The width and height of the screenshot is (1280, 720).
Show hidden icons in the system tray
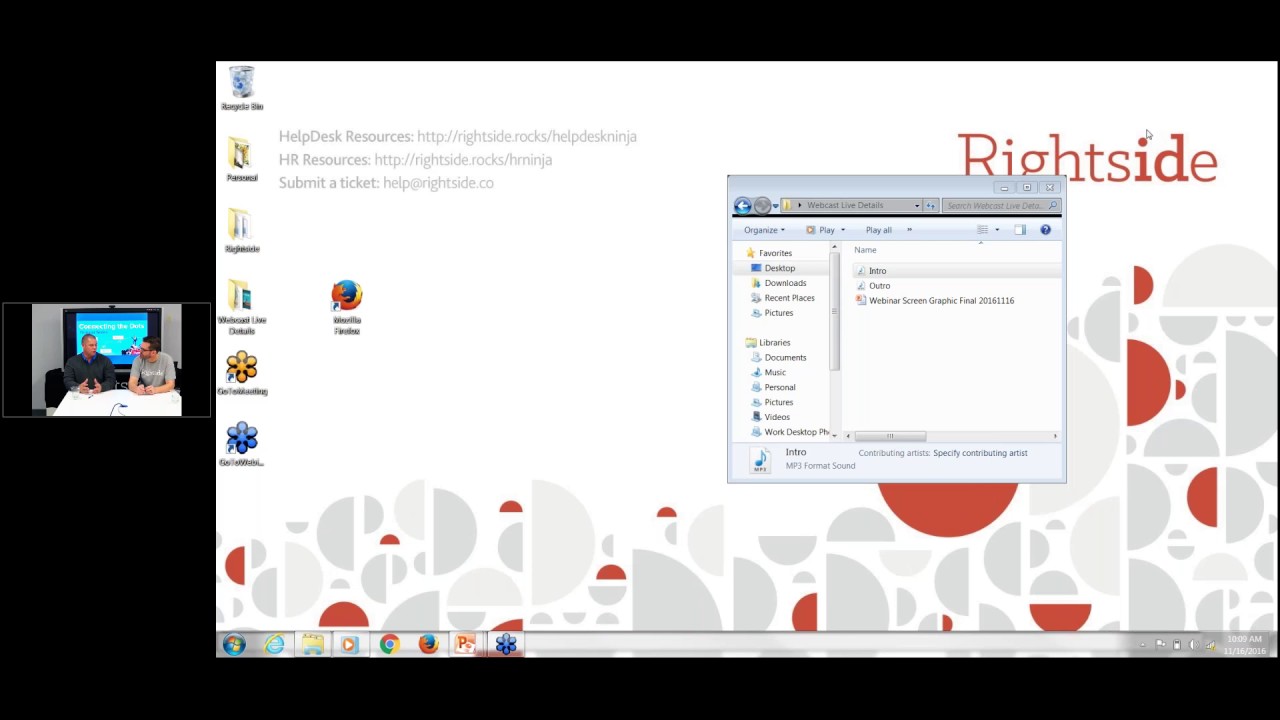point(1143,645)
